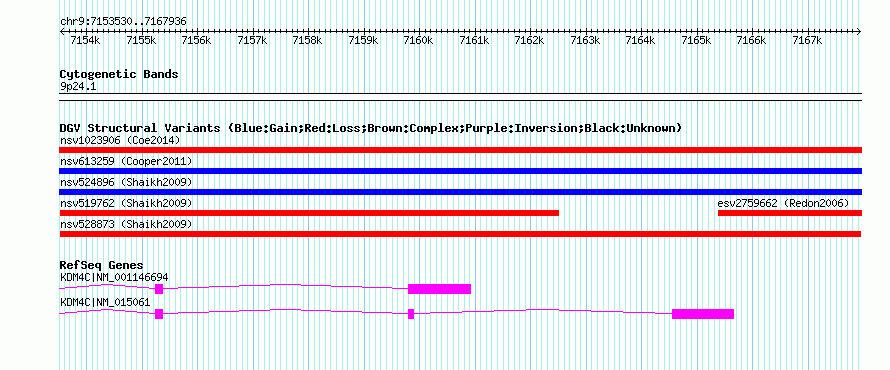Click the 7159k ruler tick label

pyautogui.click(x=363, y=40)
